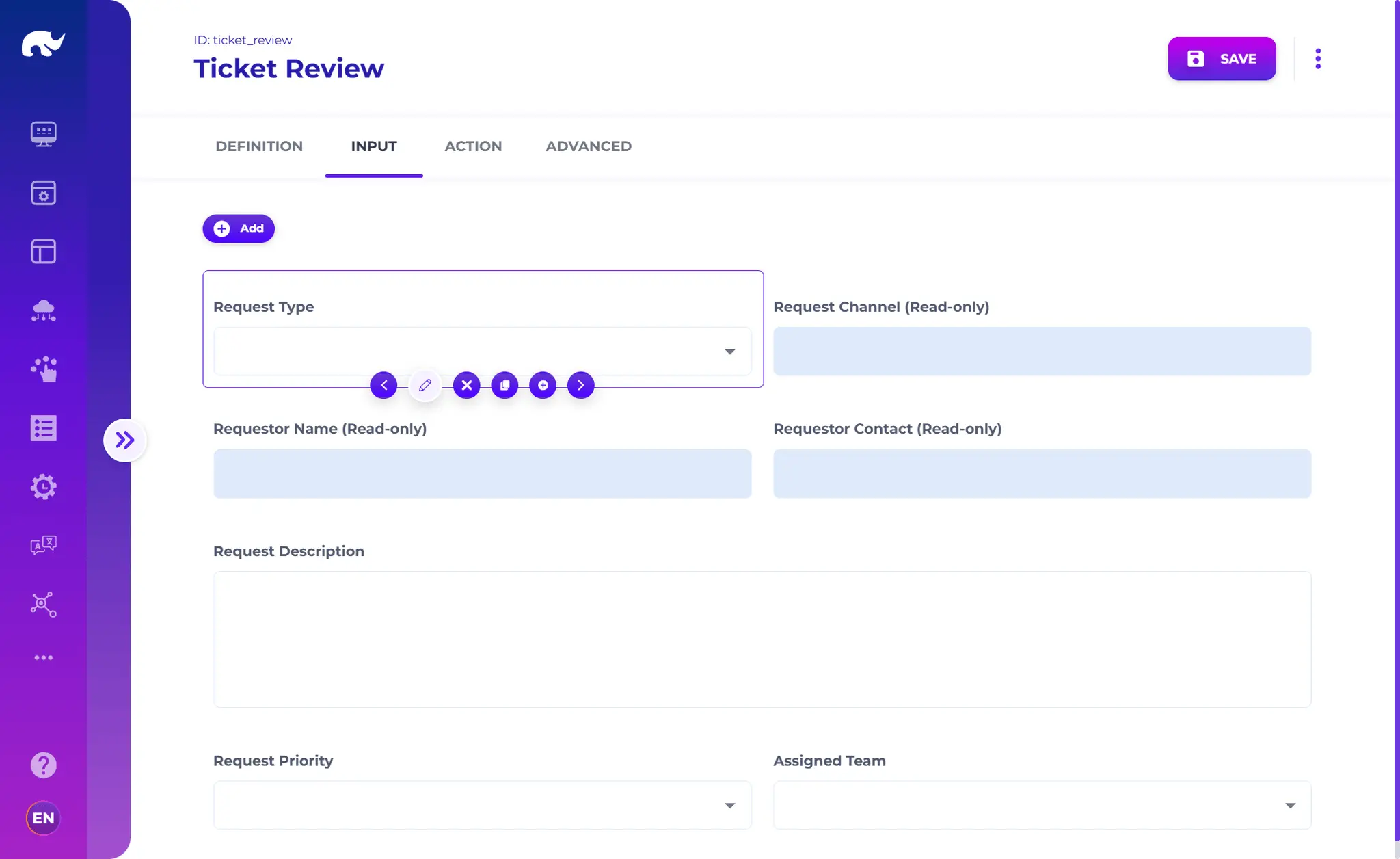Image resolution: width=1400 pixels, height=859 pixels.
Task: Expand the sidebar with double-chevron button
Action: [124, 440]
